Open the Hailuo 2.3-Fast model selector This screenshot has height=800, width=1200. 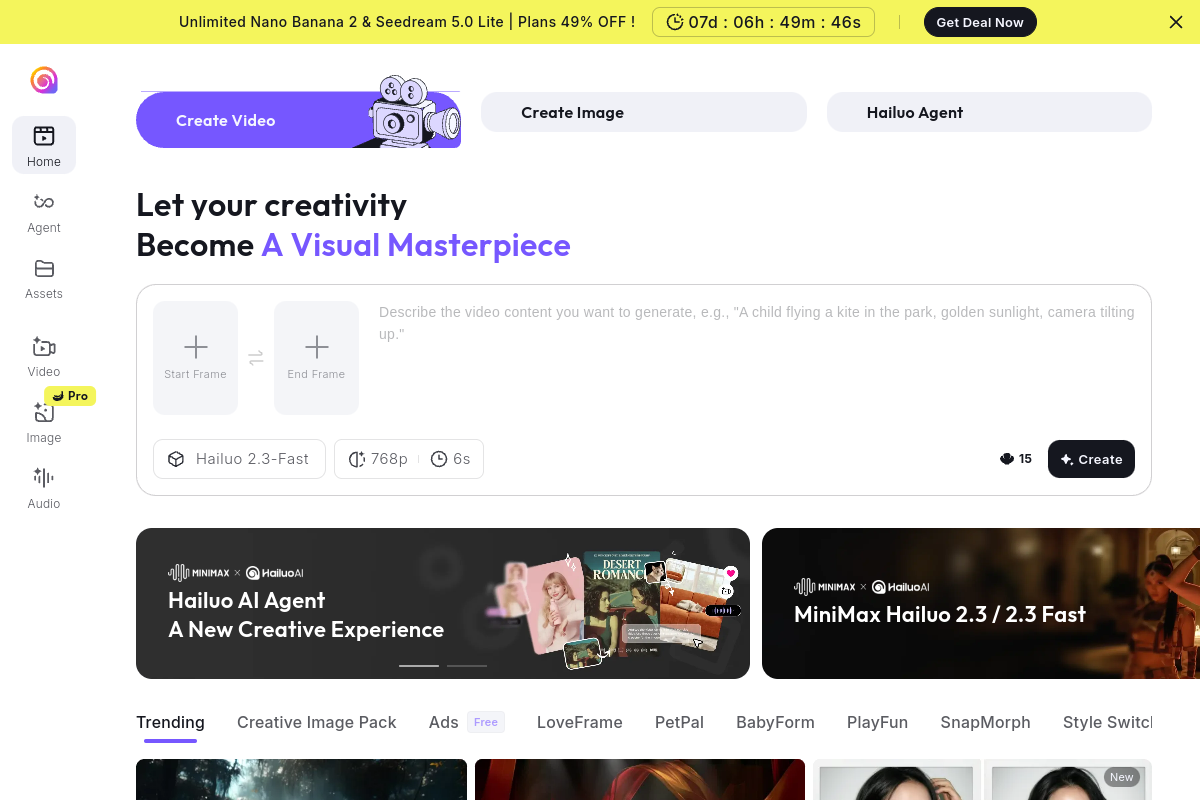(239, 459)
